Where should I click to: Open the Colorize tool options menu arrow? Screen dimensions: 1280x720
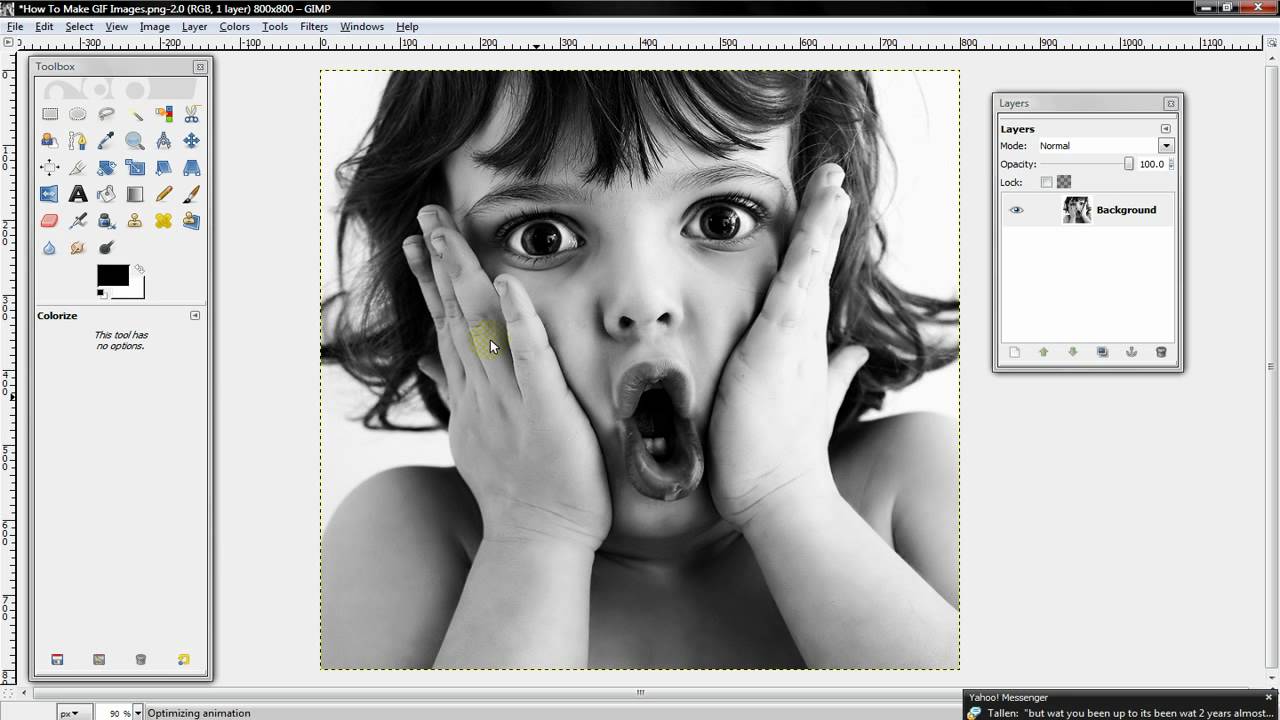pyautogui.click(x=195, y=315)
